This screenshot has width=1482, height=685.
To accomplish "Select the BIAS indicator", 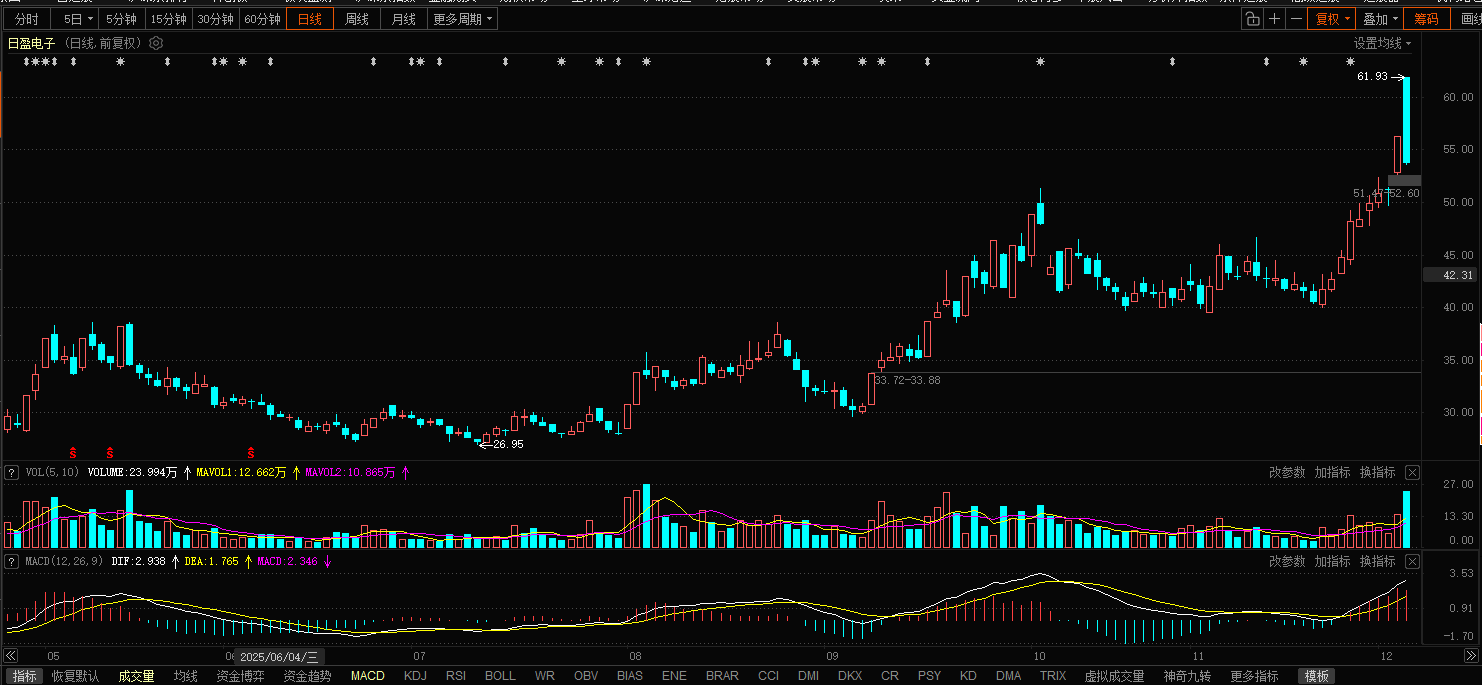I will point(630,677).
